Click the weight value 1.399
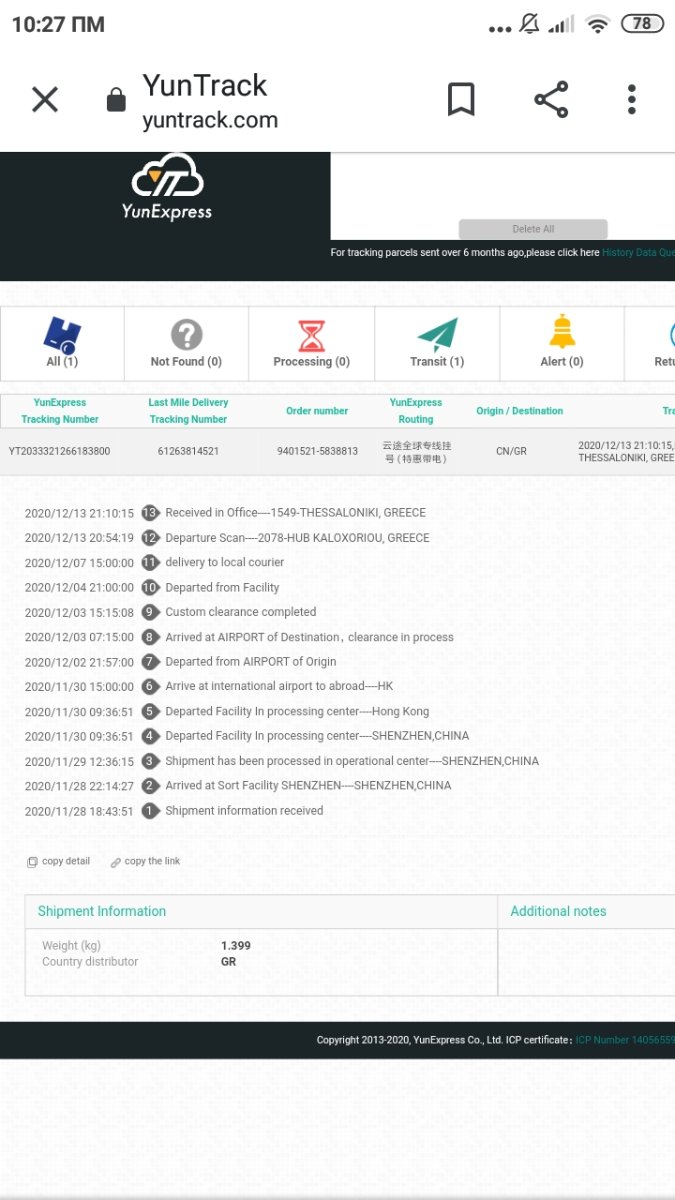Viewport: 675px width, 1200px height. click(x=236, y=945)
